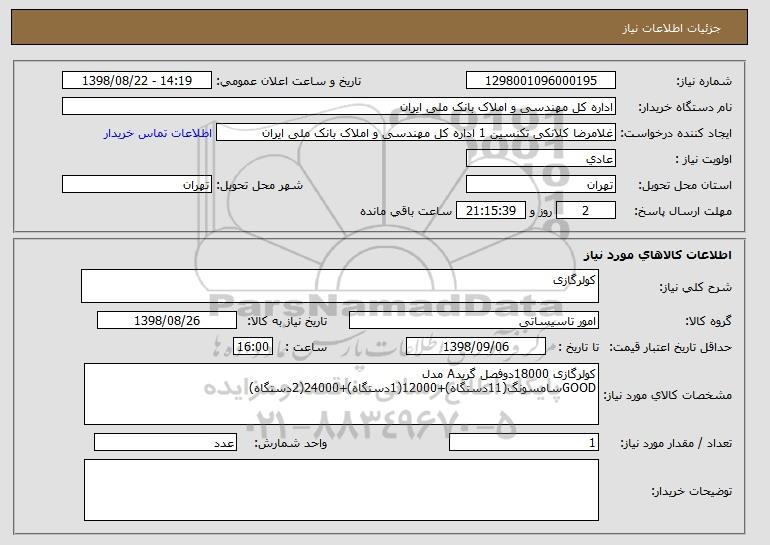Viewport: 770px width, 545px height.
Task: Click the price validity date field 1398/09/06
Action: pyautogui.click(x=476, y=347)
